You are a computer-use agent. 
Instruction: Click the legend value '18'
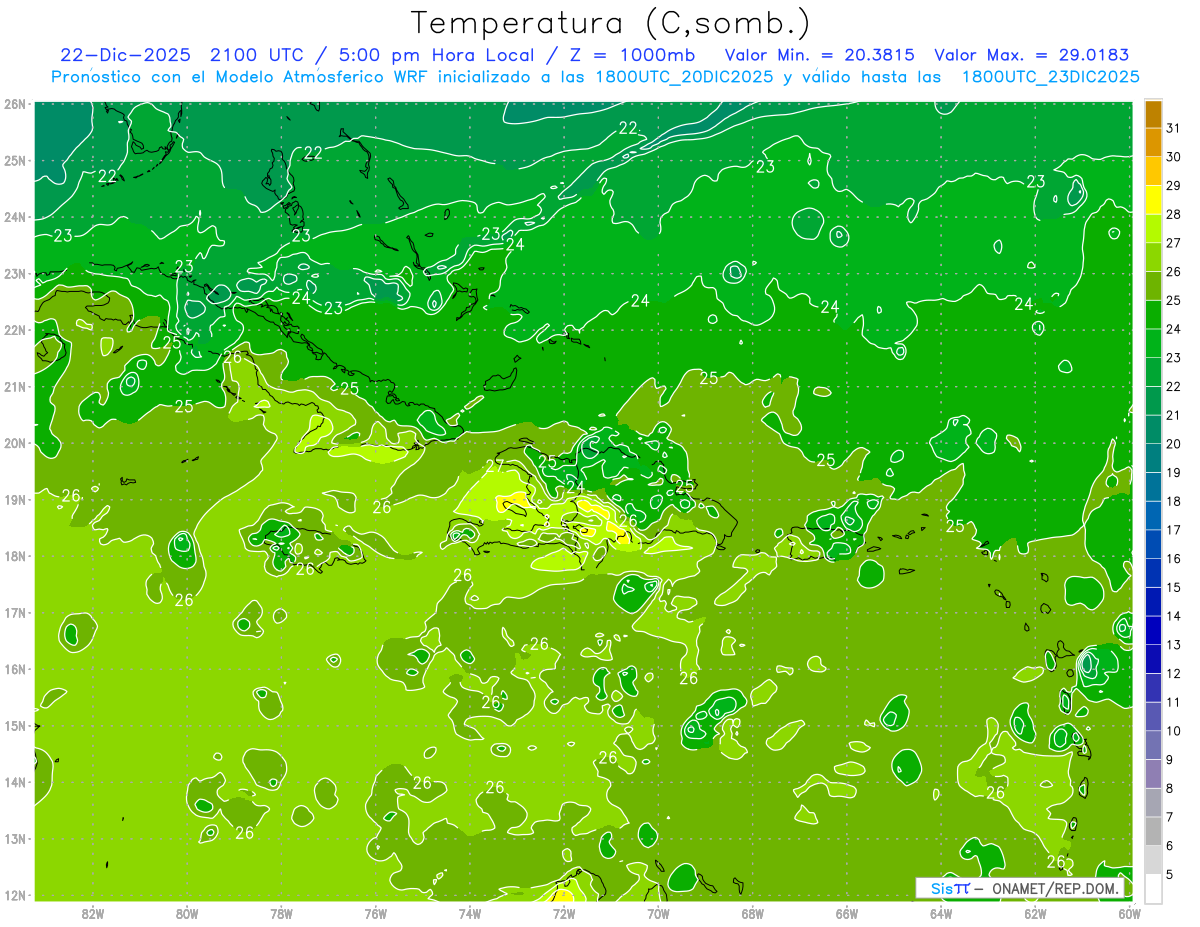click(1174, 502)
